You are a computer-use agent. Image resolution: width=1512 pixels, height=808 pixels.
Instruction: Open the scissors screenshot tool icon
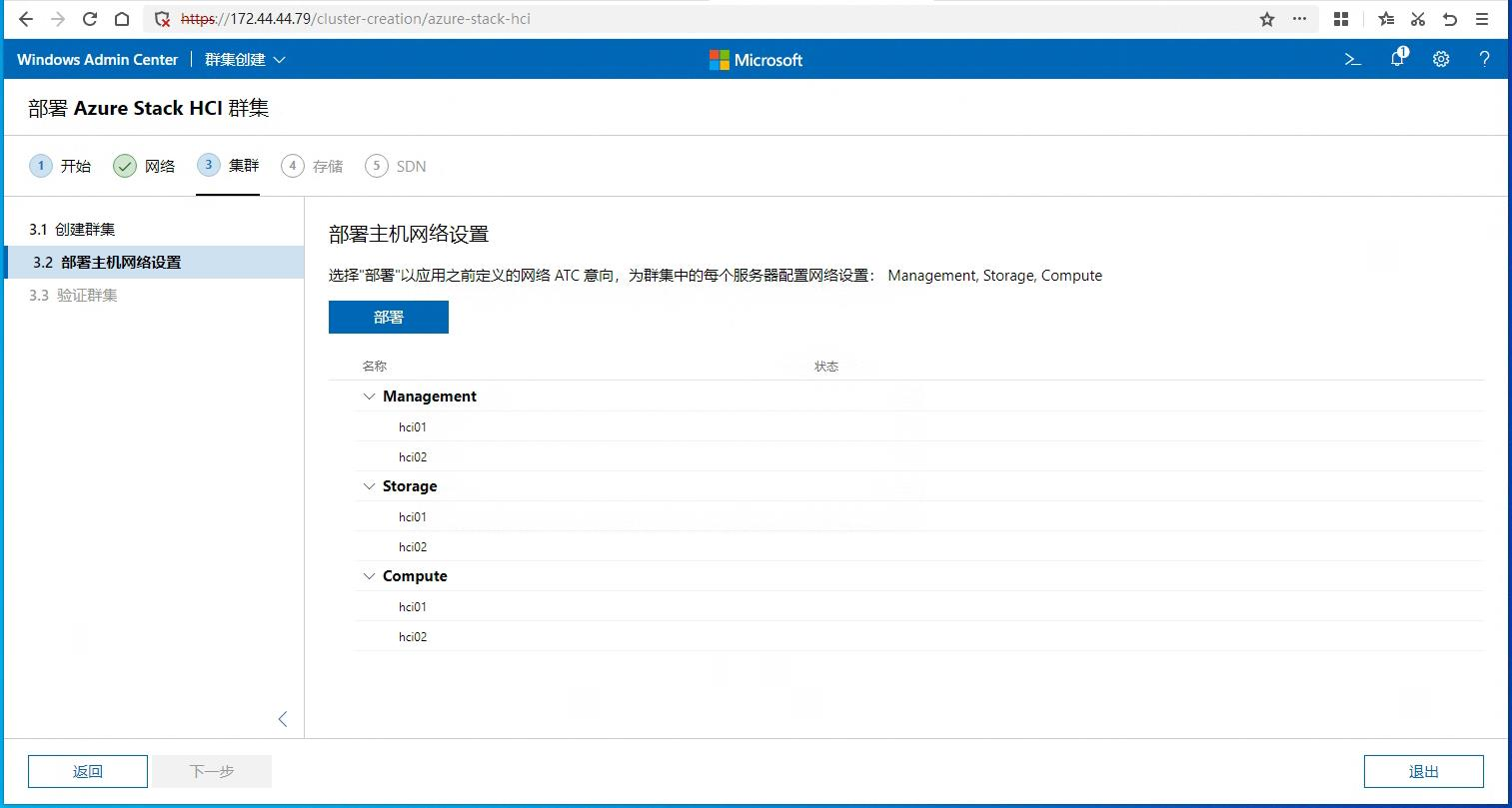coord(1418,19)
